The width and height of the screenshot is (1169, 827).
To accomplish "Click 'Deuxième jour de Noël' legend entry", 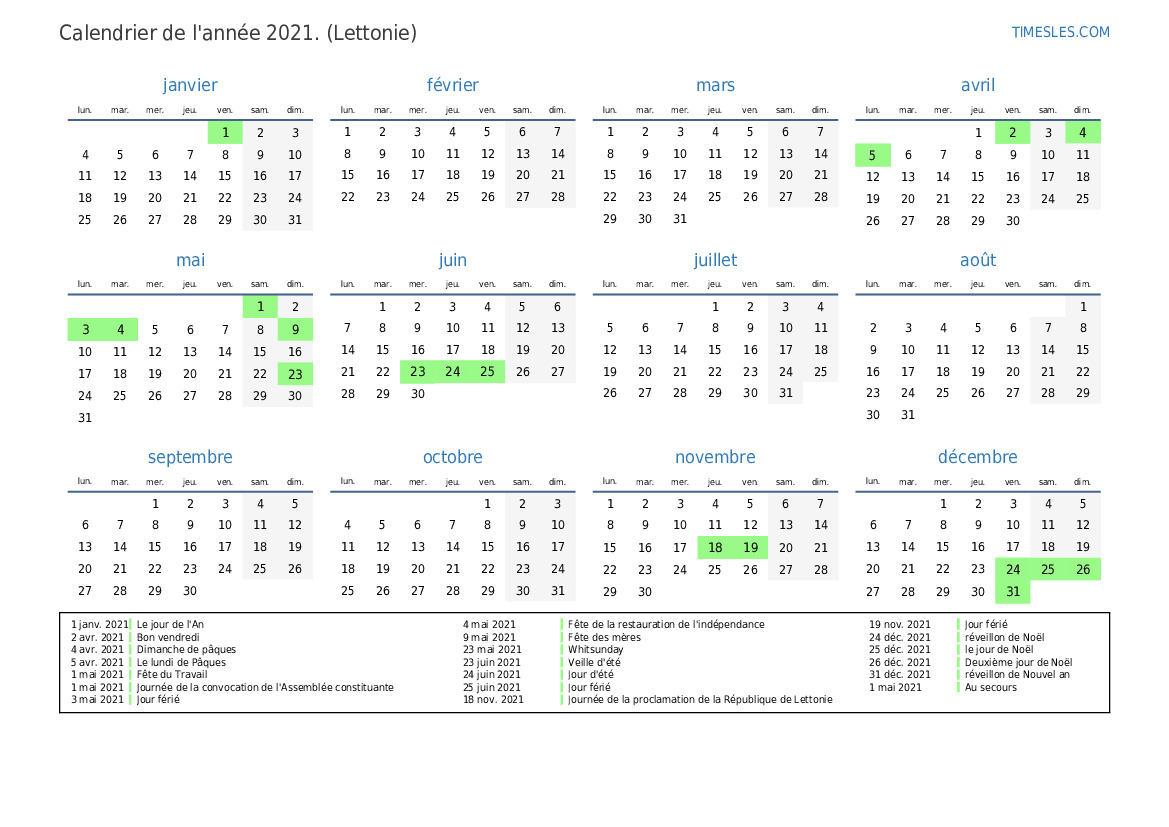I will click(1018, 662).
